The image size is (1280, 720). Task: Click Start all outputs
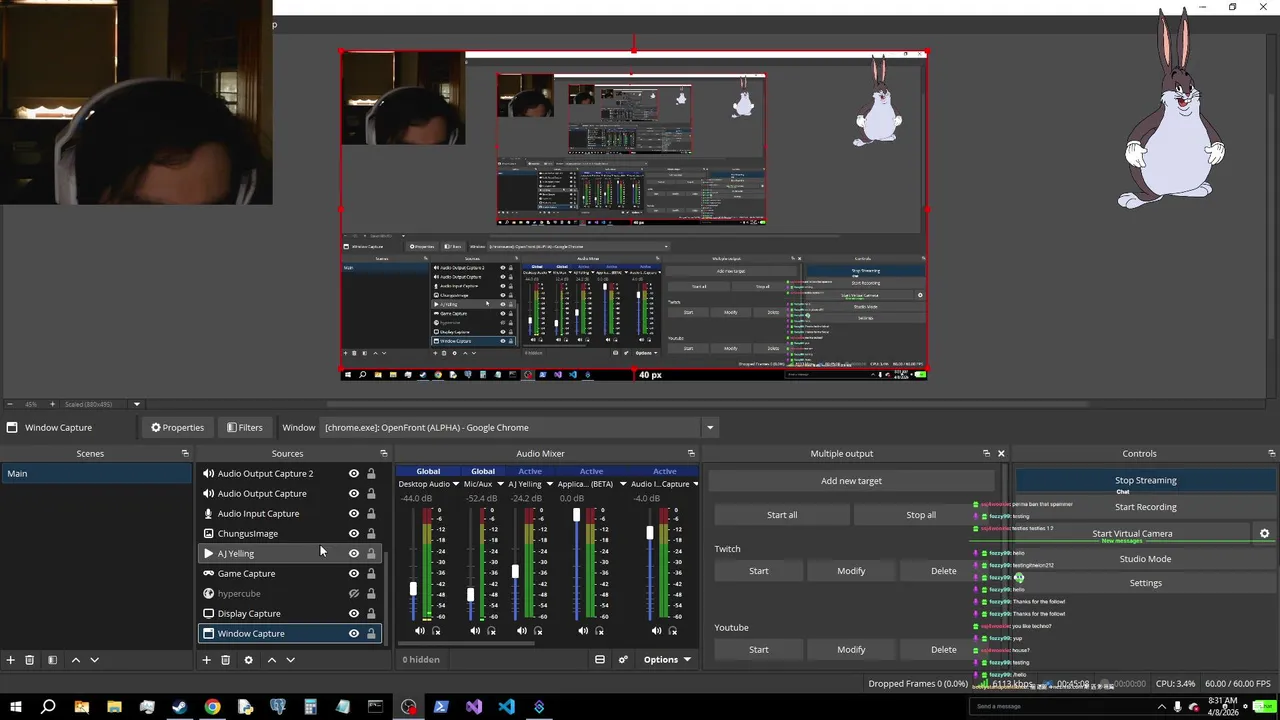[x=782, y=515]
